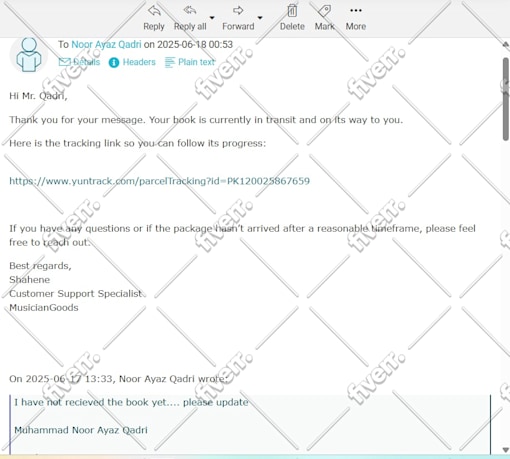This screenshot has width=510, height=459.
Task: Click the Mark tag icon
Action: [x=324, y=11]
